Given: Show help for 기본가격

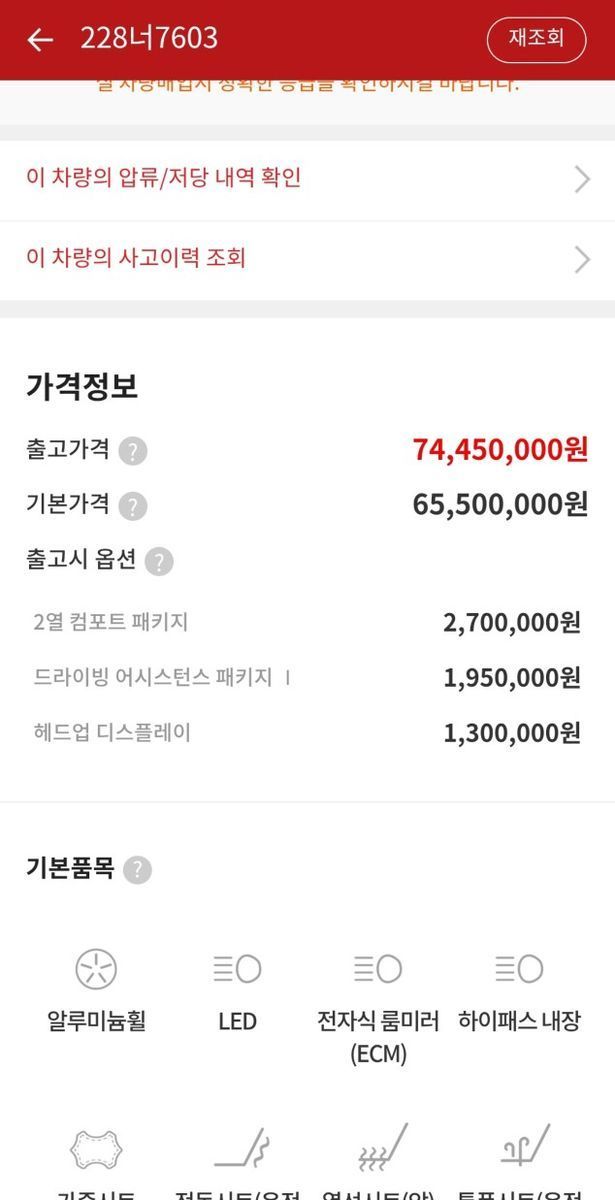Looking at the screenshot, I should 132,506.
